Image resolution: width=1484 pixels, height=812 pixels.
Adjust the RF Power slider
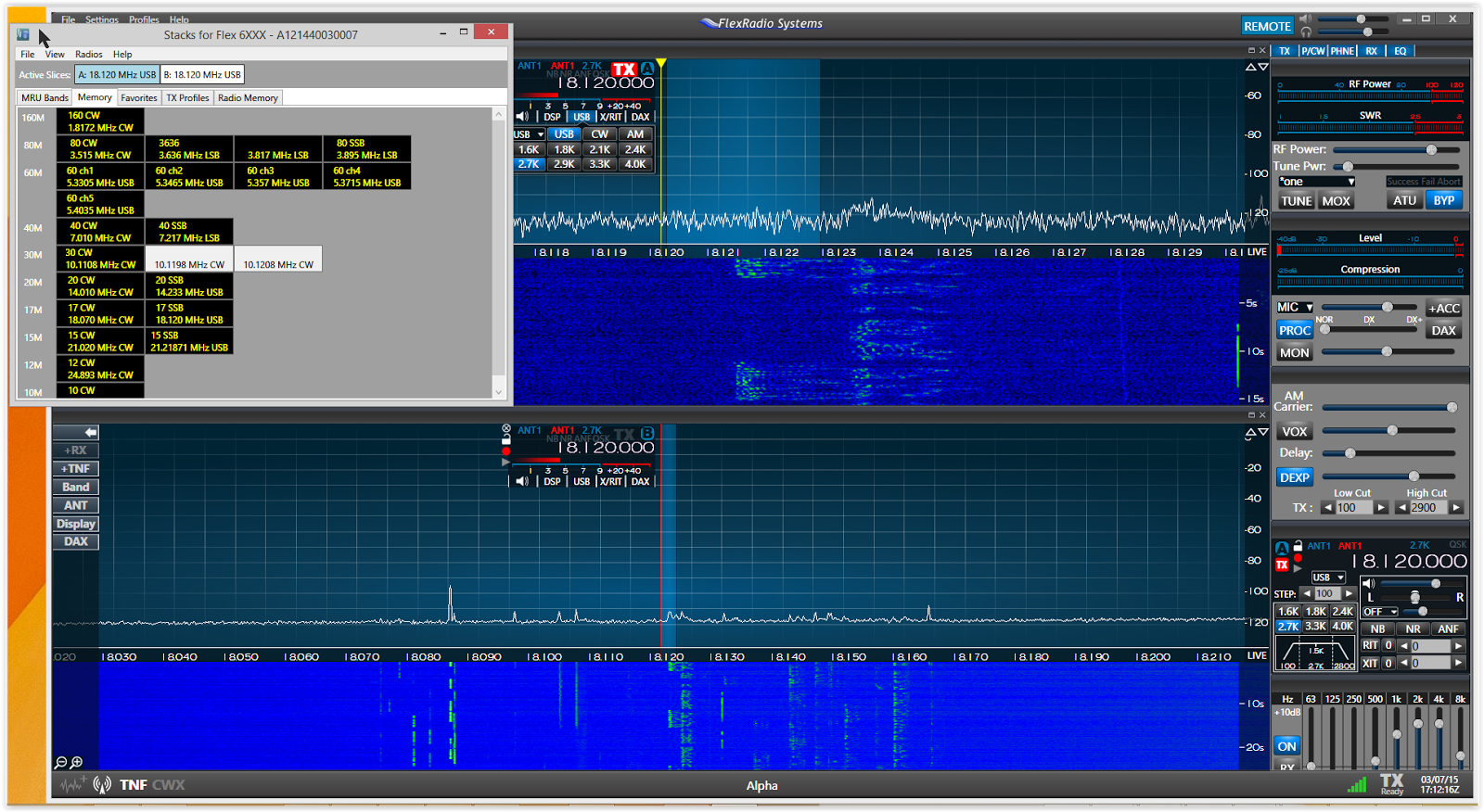(1431, 149)
